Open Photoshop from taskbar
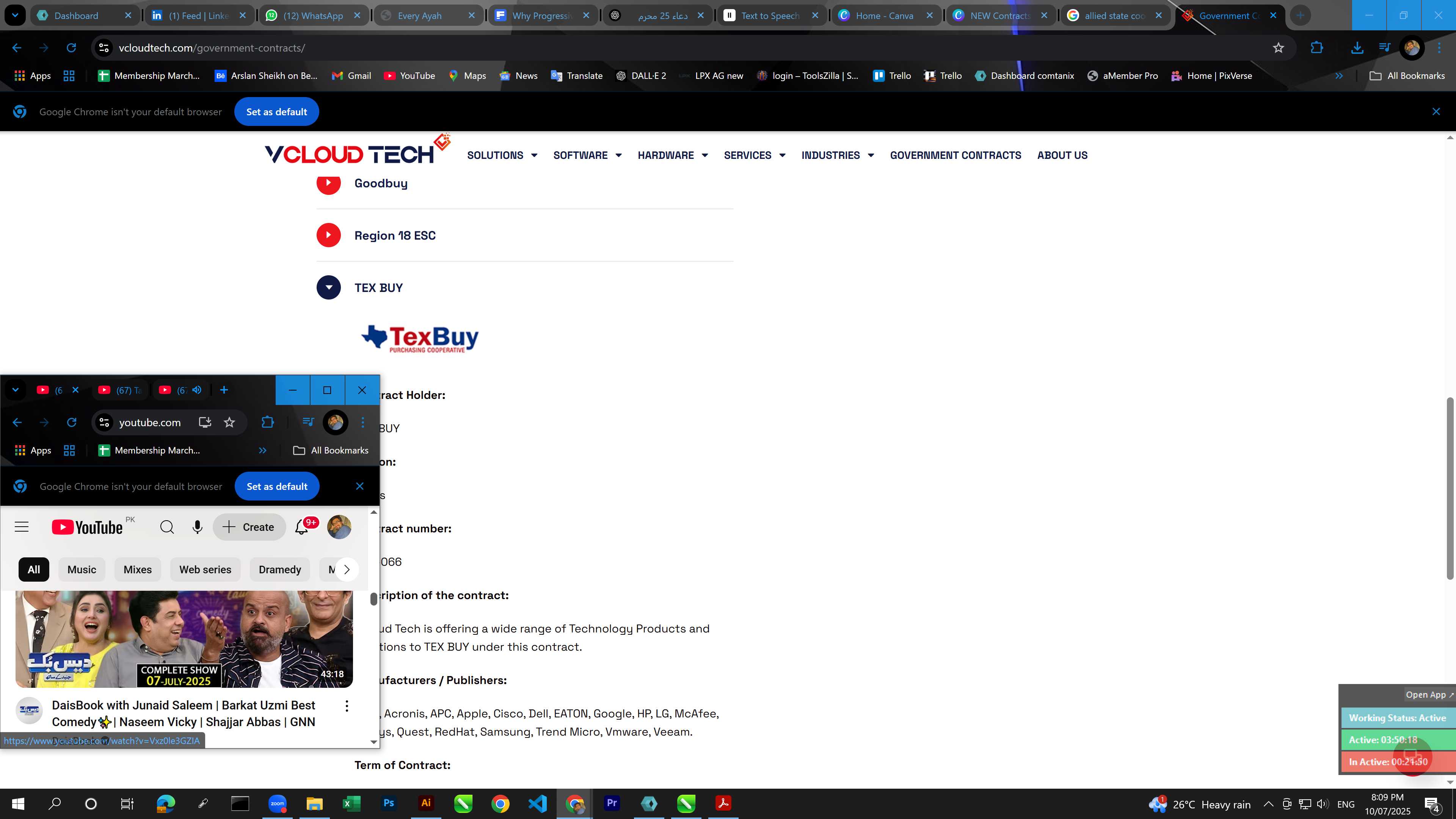This screenshot has height=819, width=1456. click(x=388, y=804)
